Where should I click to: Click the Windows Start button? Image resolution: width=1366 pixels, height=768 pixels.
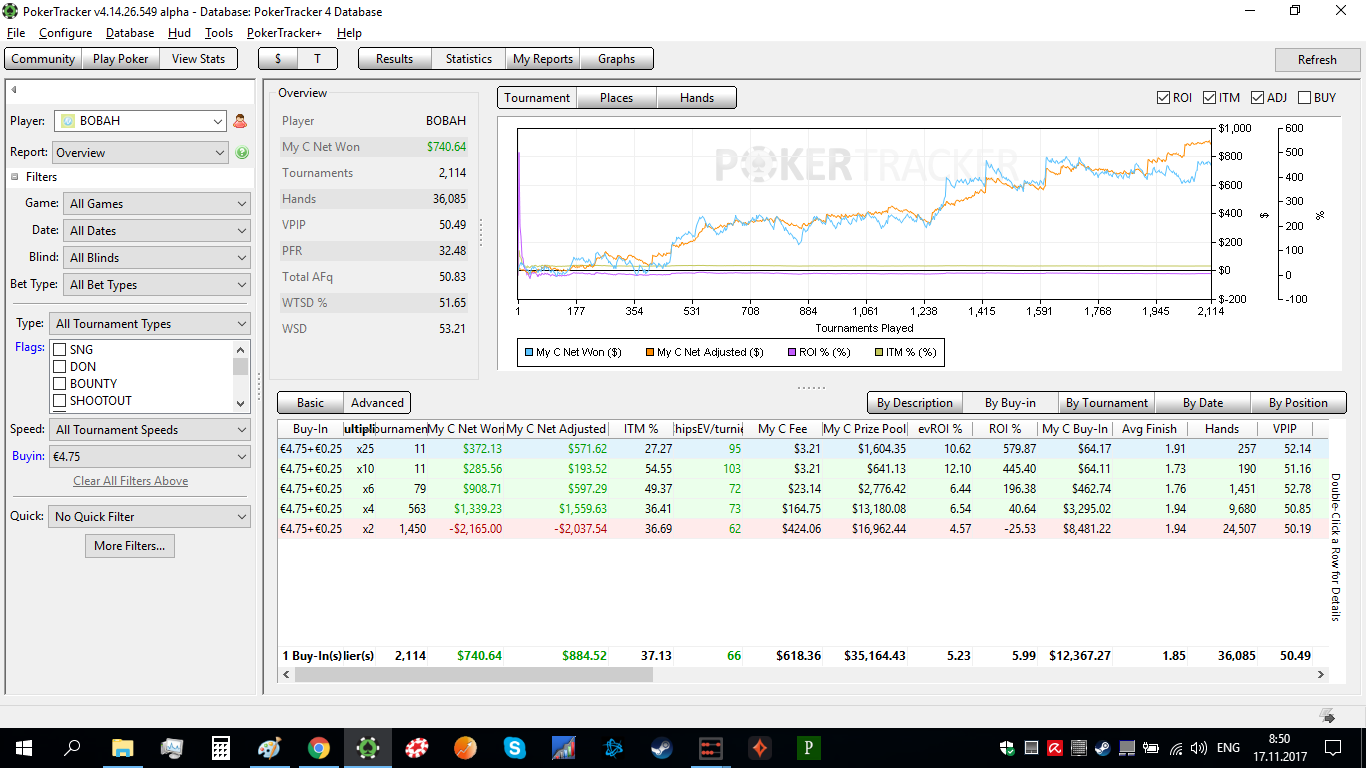(24, 747)
